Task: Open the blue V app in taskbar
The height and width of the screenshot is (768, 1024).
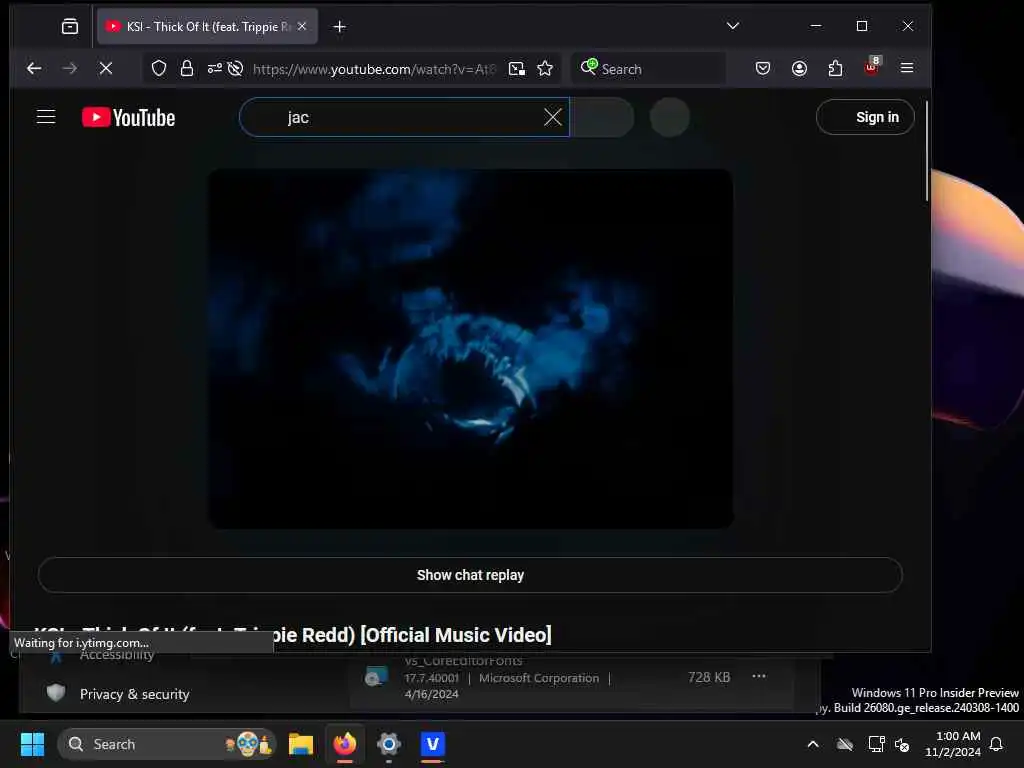Action: pos(432,744)
